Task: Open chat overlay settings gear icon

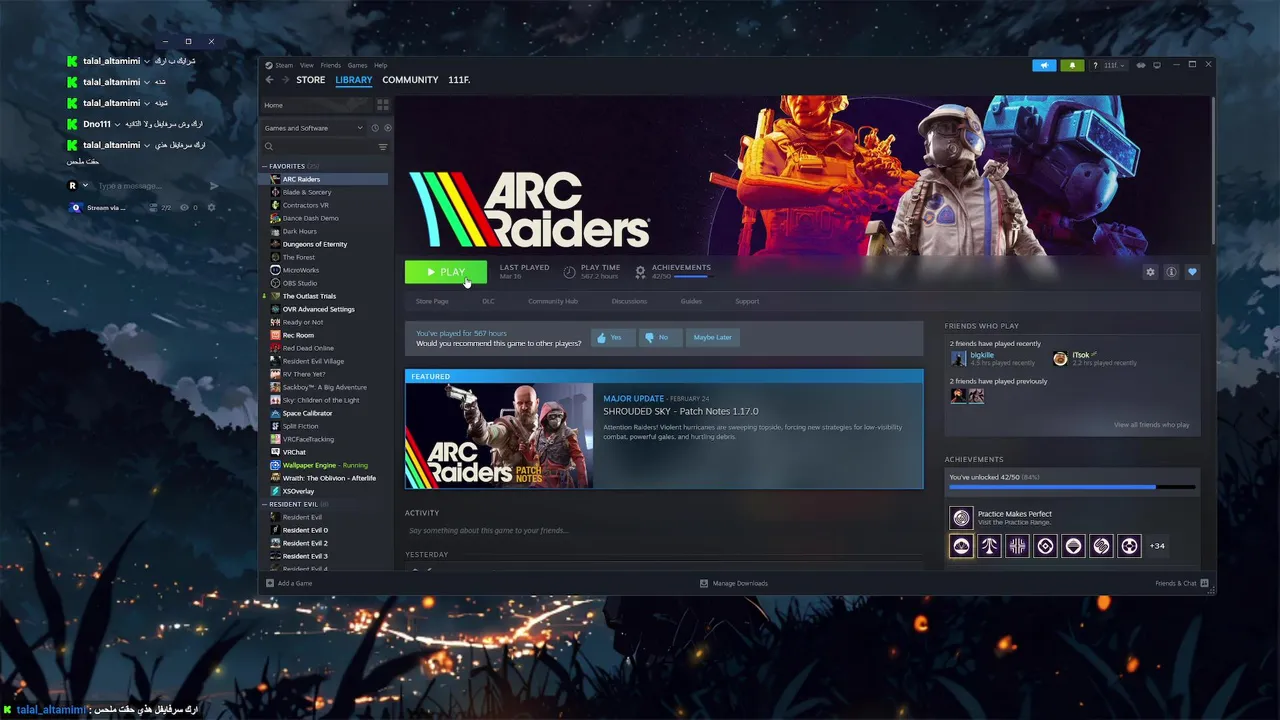Action: [211, 208]
